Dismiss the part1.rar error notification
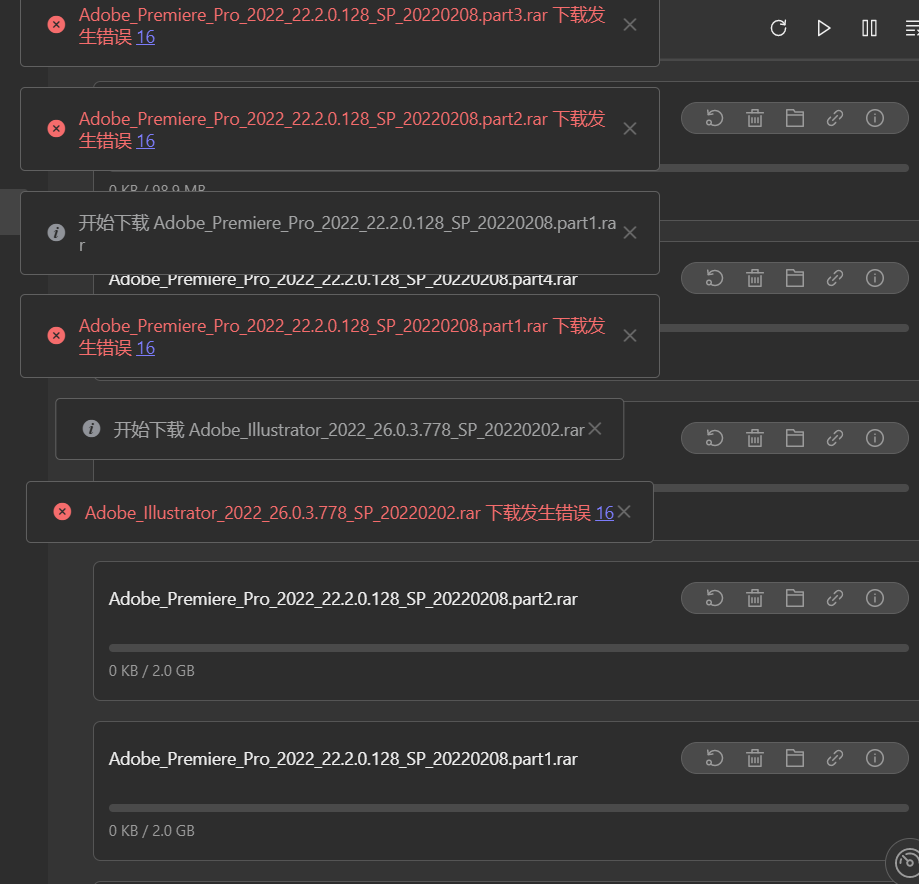The image size is (919, 884). coord(629,335)
